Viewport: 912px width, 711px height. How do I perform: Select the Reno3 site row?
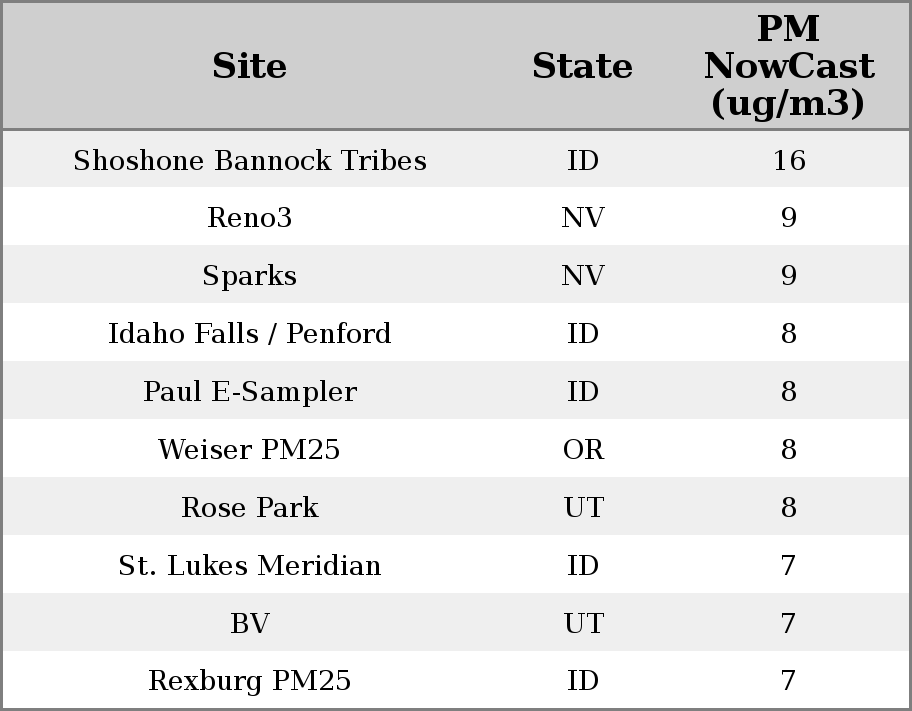click(x=249, y=218)
